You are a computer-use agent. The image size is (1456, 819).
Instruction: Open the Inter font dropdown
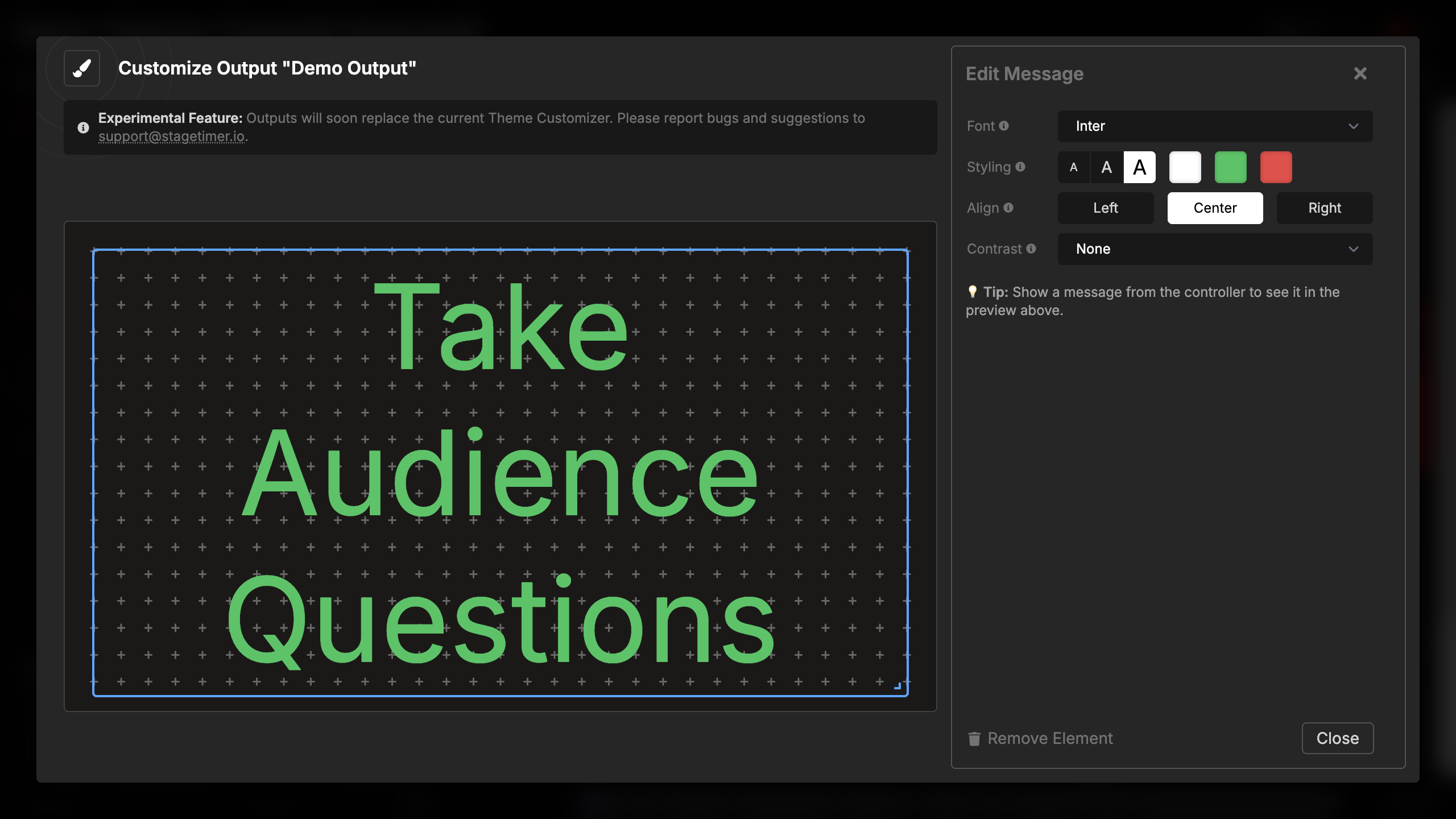pos(1215,126)
